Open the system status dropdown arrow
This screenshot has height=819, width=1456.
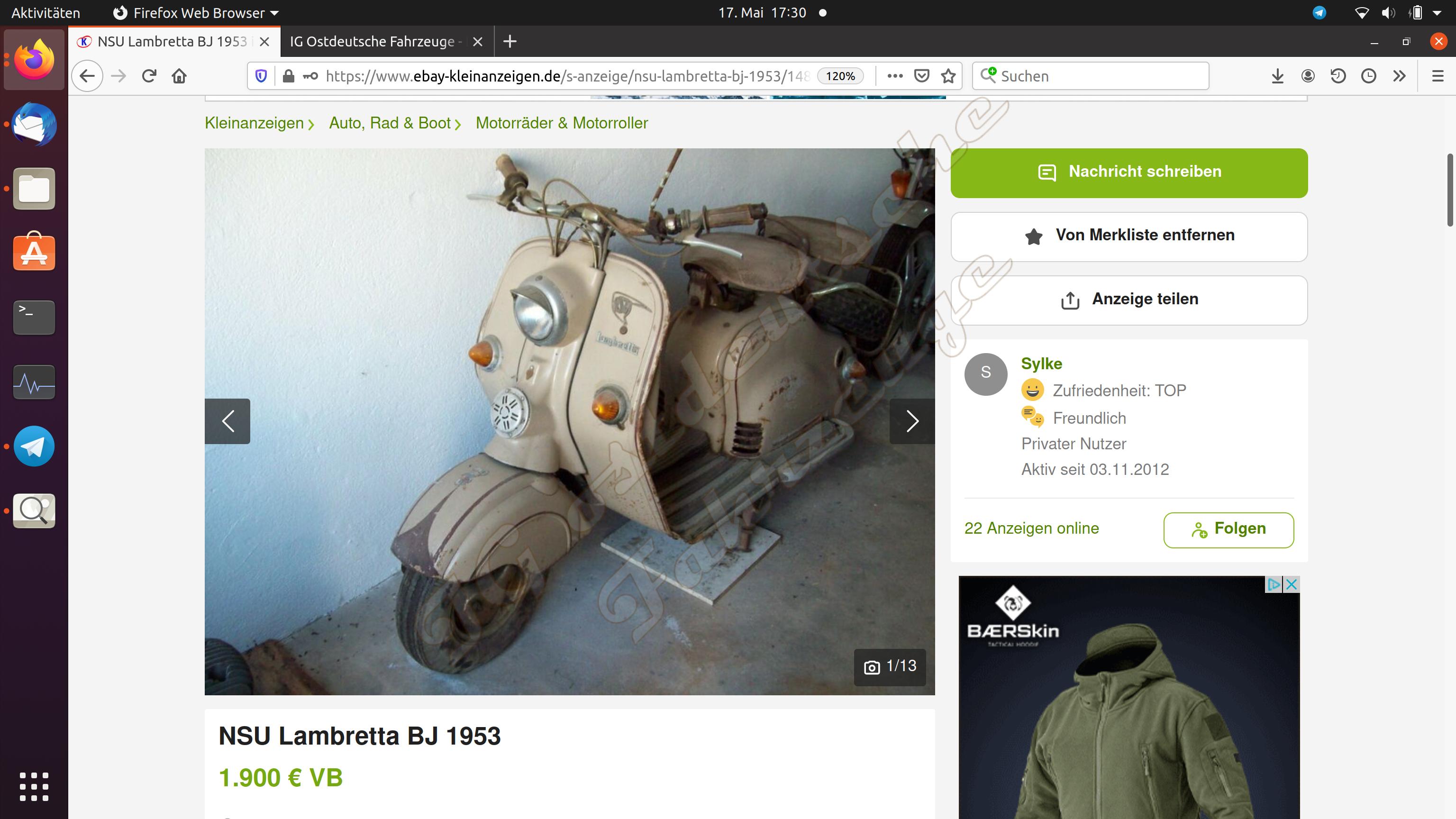[x=1438, y=12]
